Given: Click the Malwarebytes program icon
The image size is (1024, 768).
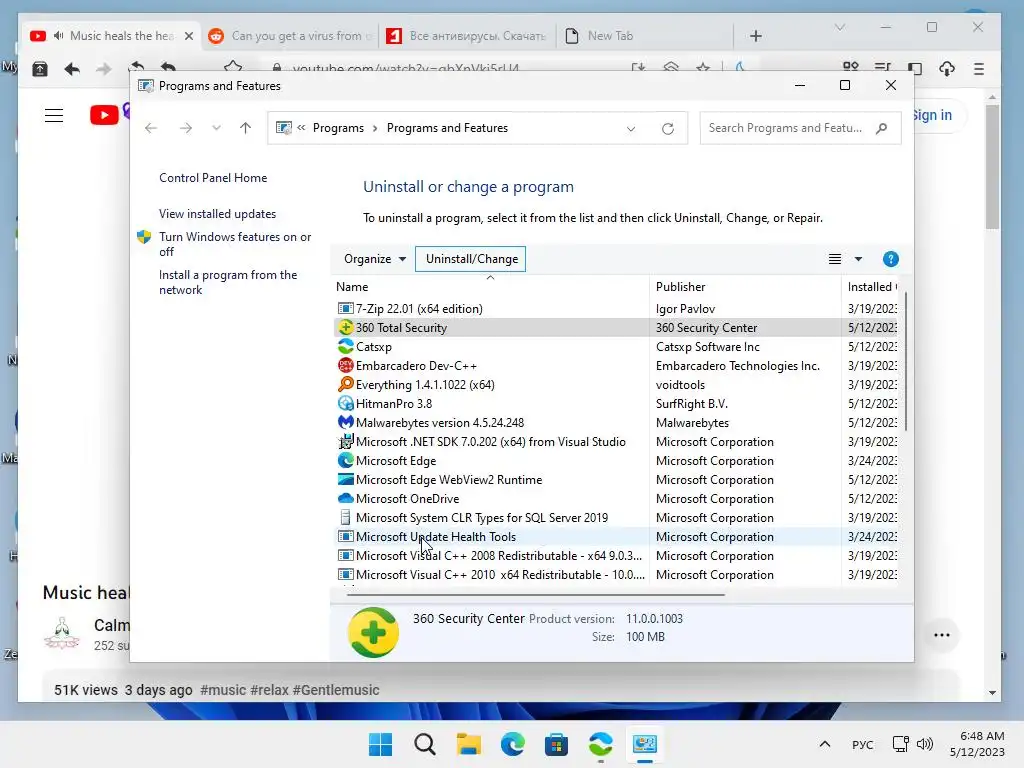Looking at the screenshot, I should click(345, 422).
